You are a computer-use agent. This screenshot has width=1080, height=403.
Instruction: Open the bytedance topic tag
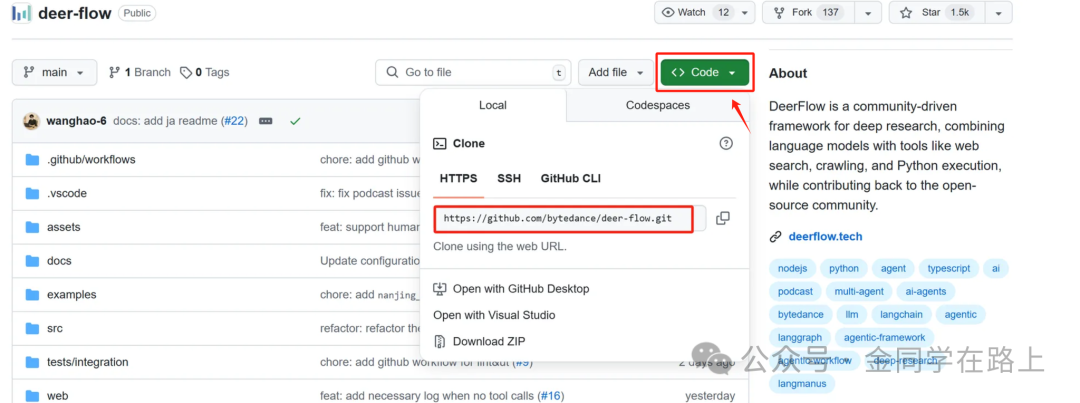pyautogui.click(x=800, y=315)
